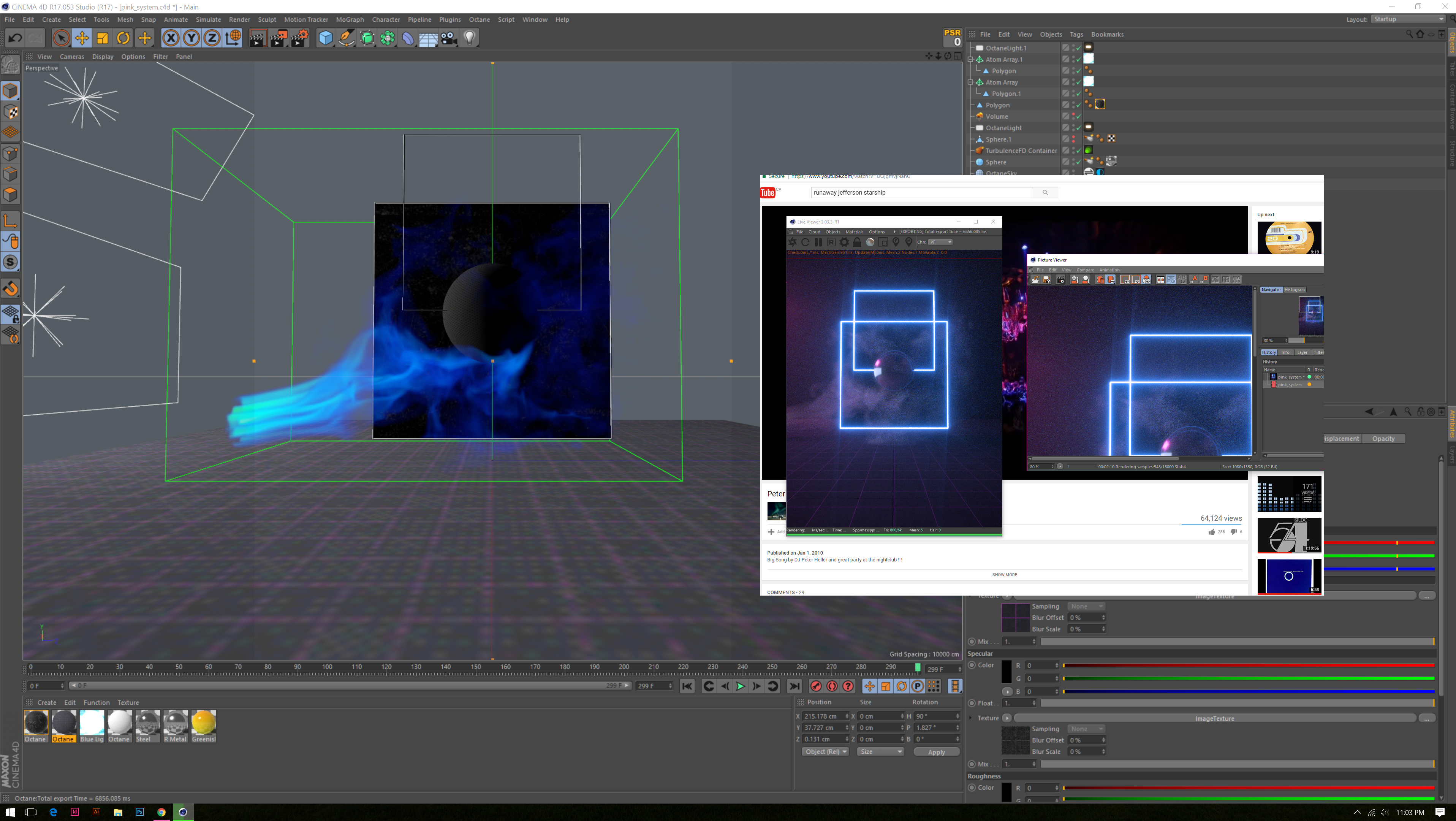Image resolution: width=1456 pixels, height=821 pixels.
Task: Toggle Z axis lock
Action: pyautogui.click(x=211, y=38)
